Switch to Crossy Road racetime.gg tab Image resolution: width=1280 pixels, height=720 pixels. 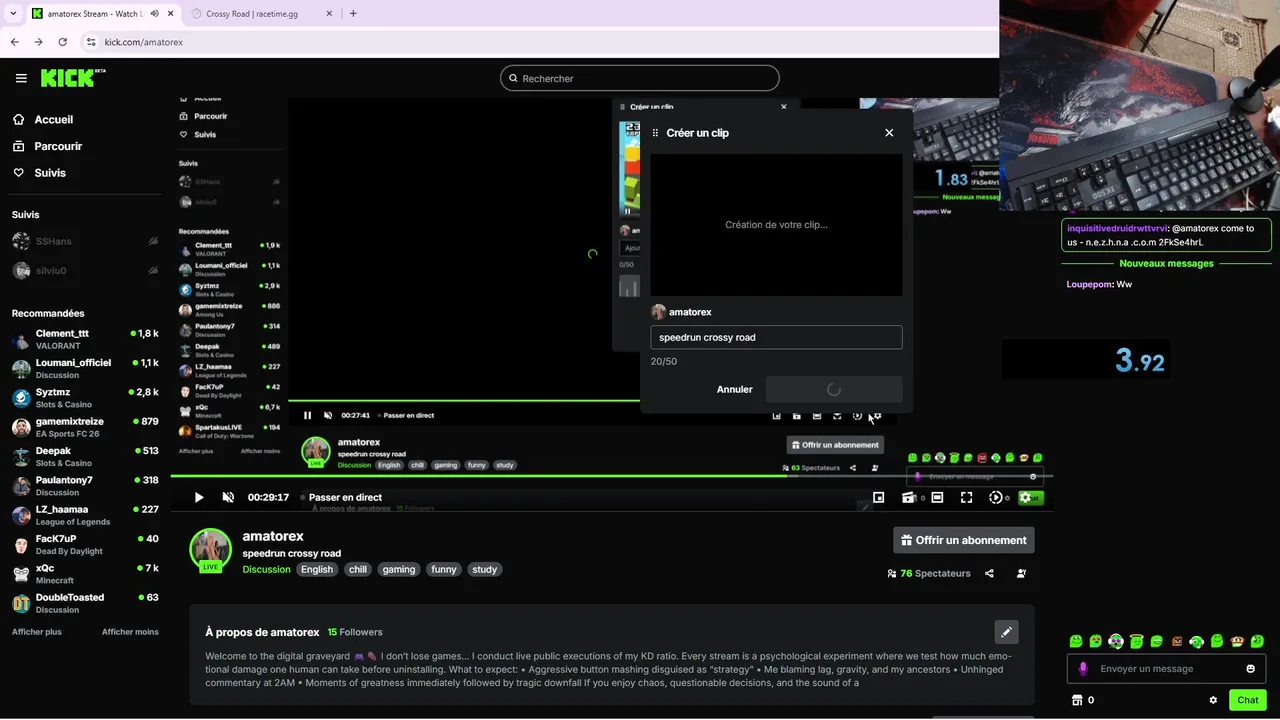click(262, 13)
